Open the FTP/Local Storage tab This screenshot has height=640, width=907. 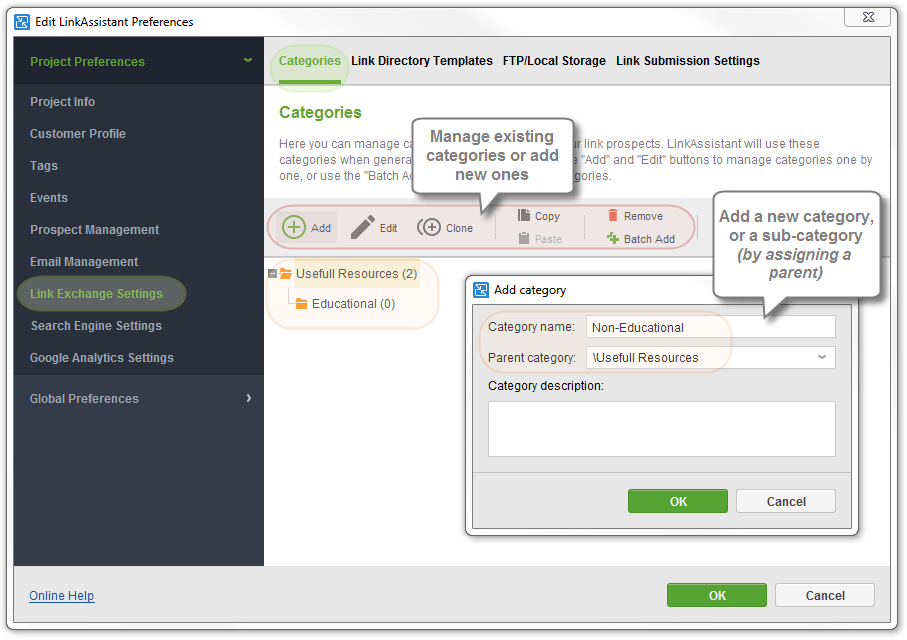554,61
